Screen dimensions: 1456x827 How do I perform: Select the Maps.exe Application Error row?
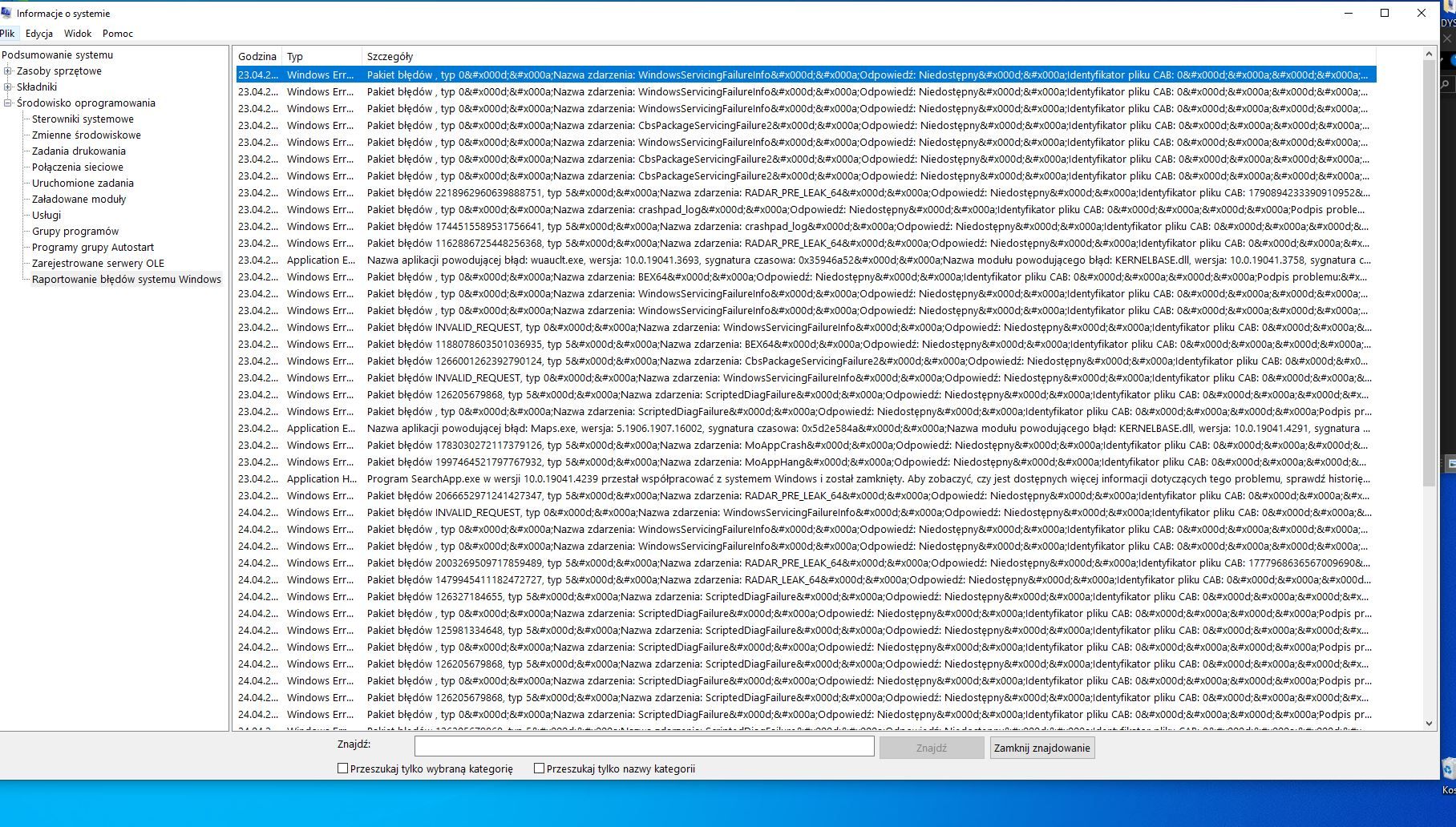(806, 428)
